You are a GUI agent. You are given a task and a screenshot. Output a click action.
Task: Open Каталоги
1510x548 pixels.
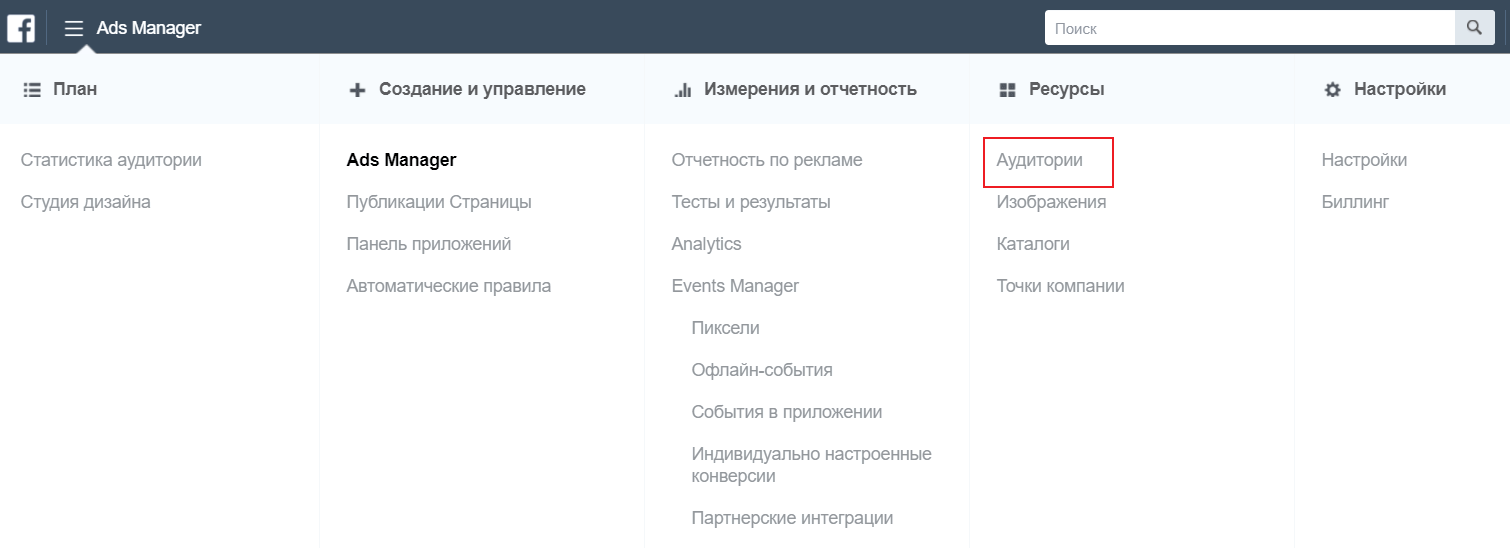pyautogui.click(x=1033, y=244)
